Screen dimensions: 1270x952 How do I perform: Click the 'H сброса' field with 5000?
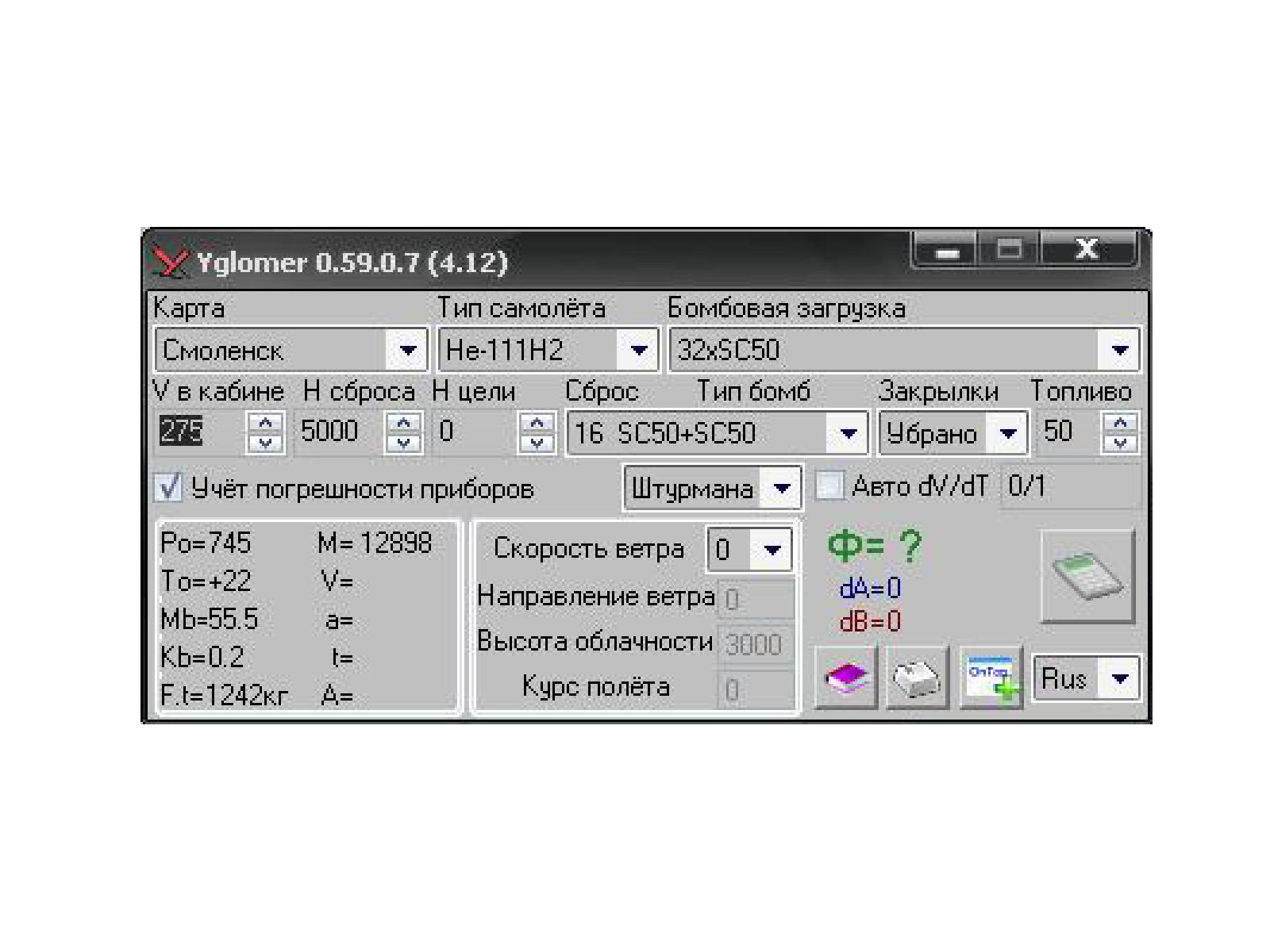click(341, 432)
